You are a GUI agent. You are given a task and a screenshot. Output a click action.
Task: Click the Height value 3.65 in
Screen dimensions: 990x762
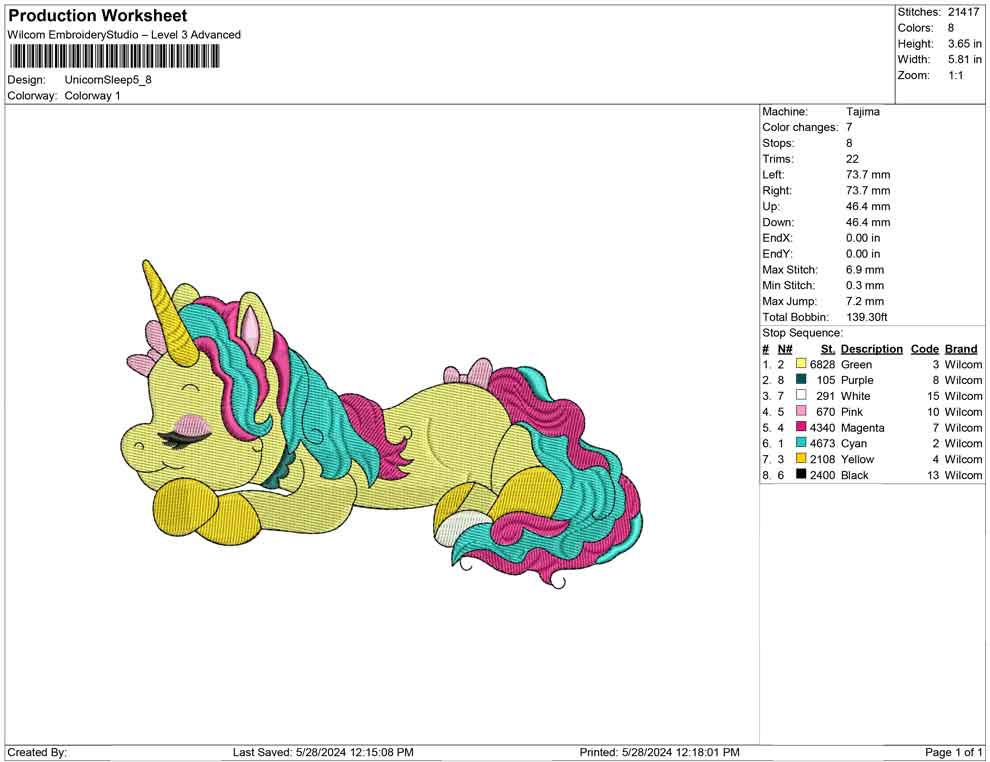pos(965,44)
